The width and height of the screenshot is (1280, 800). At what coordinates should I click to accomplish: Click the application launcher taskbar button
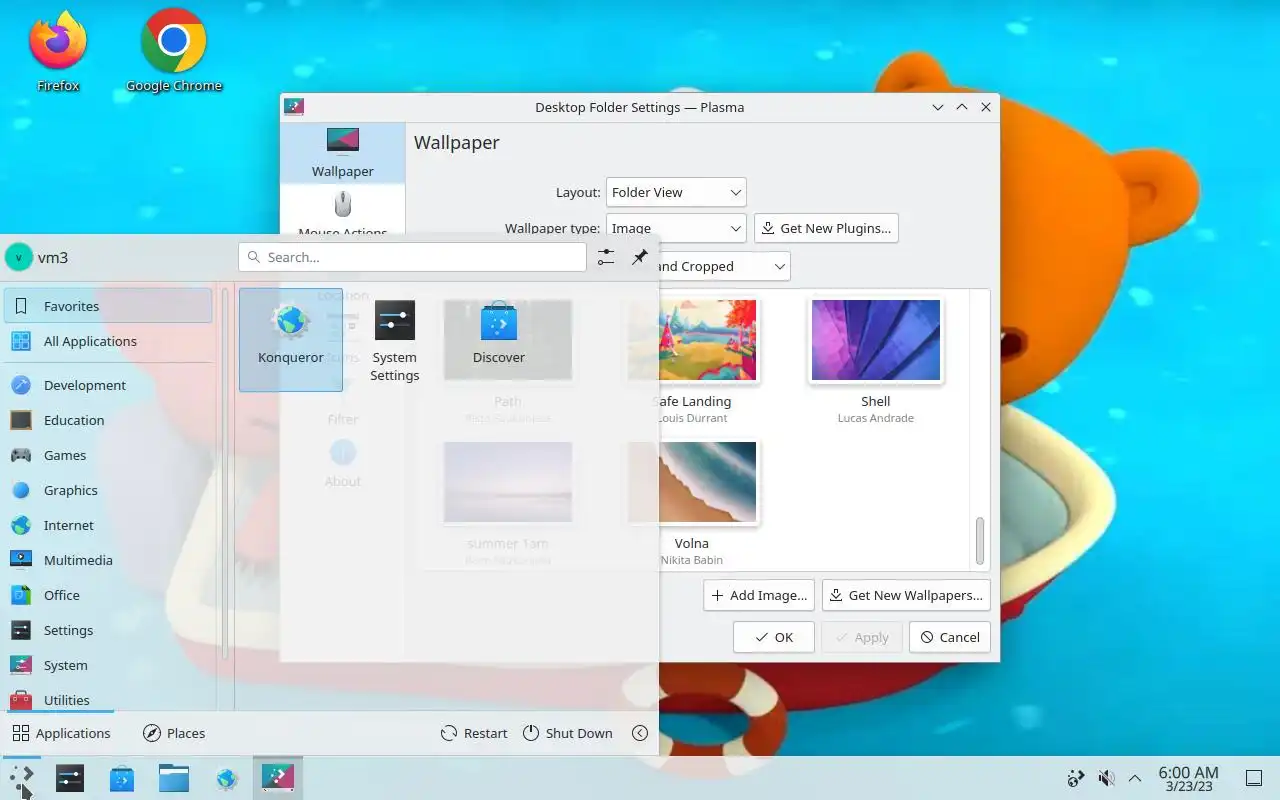22,778
